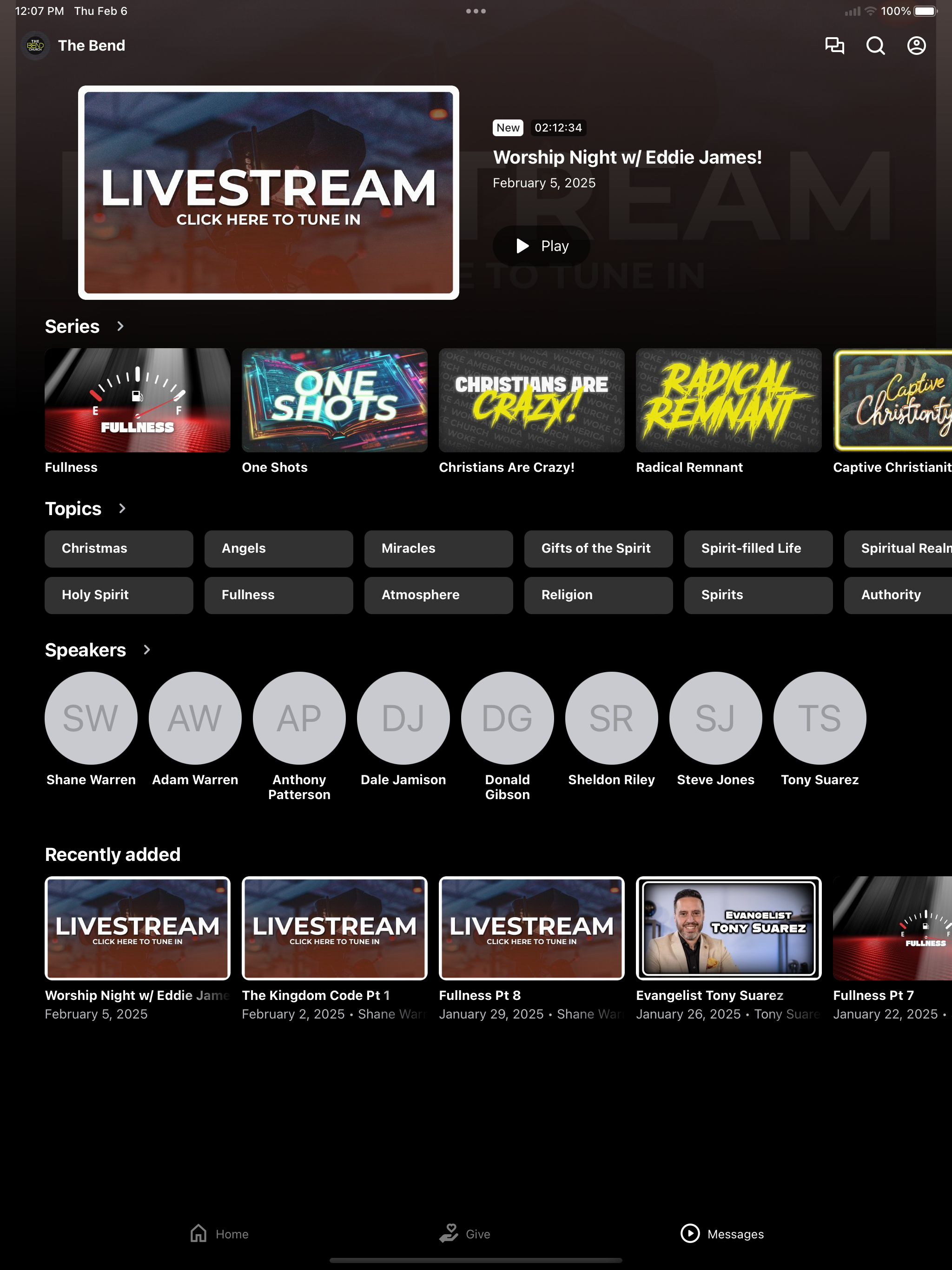
Task: Open the Radical Remnant series thumbnail
Action: (728, 400)
